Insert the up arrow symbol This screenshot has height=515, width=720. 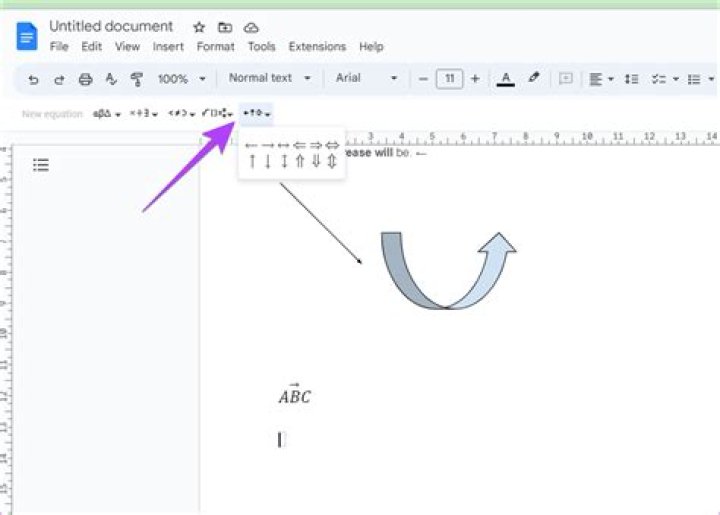point(252,161)
